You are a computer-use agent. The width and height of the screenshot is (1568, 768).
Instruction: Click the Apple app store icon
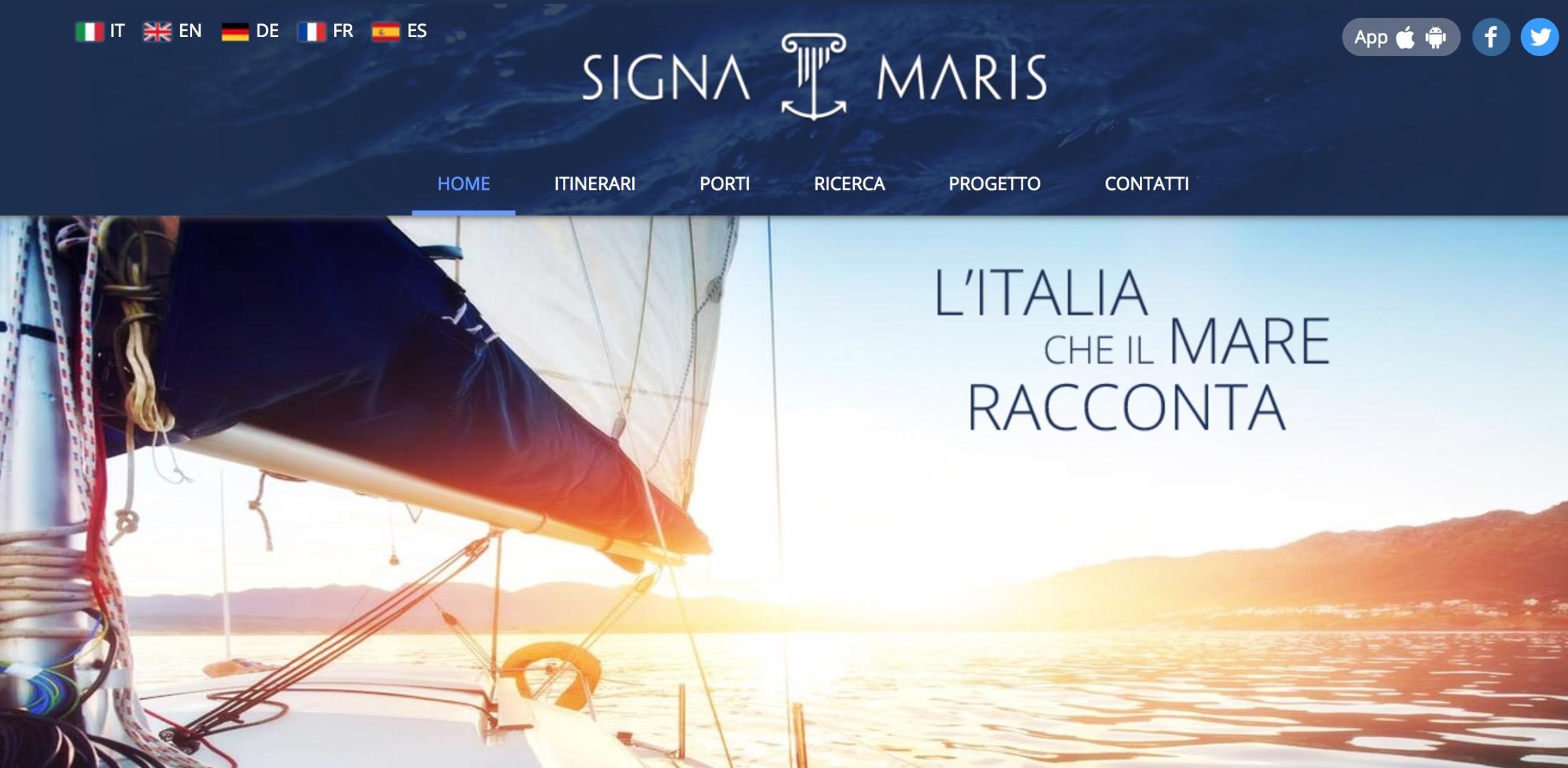click(x=1405, y=37)
